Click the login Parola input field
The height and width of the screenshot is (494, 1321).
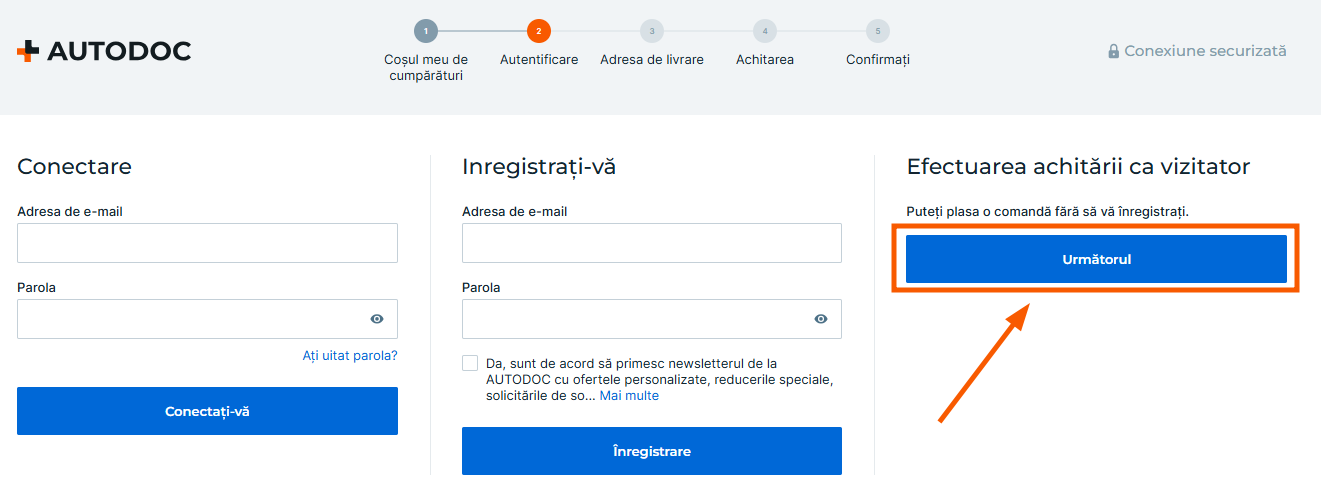pos(190,319)
